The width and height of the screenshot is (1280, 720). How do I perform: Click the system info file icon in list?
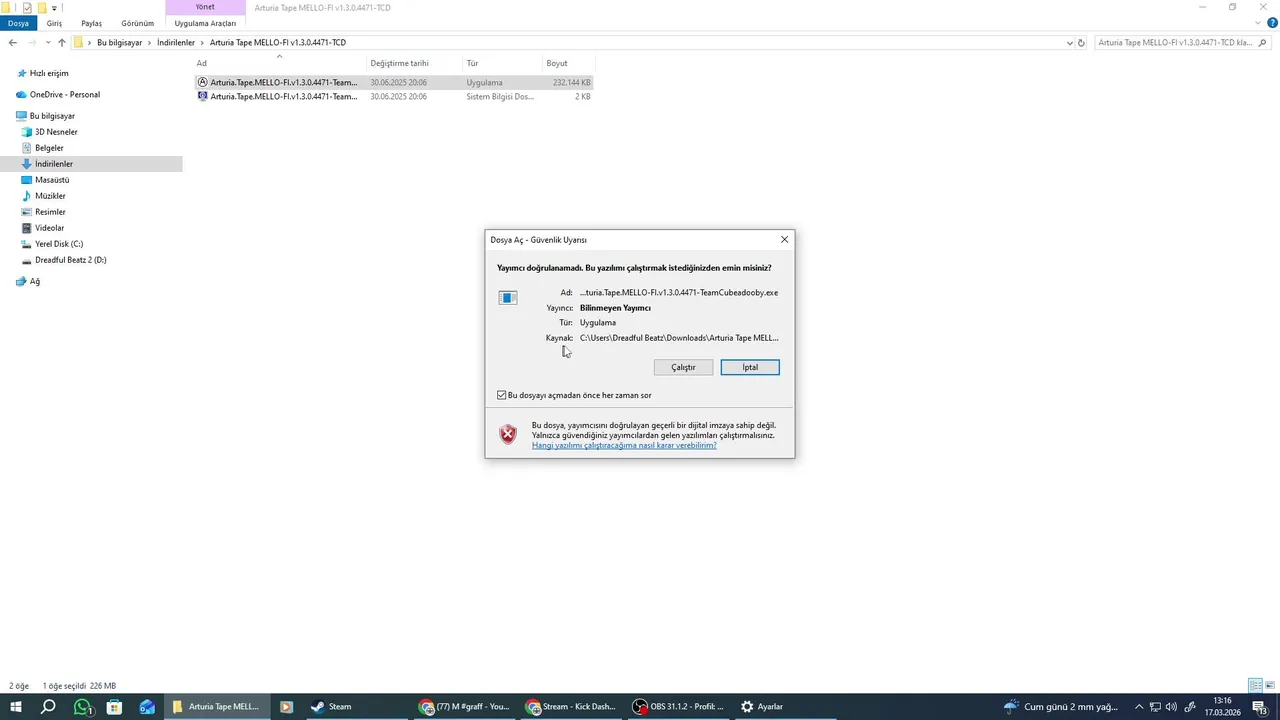pos(203,96)
